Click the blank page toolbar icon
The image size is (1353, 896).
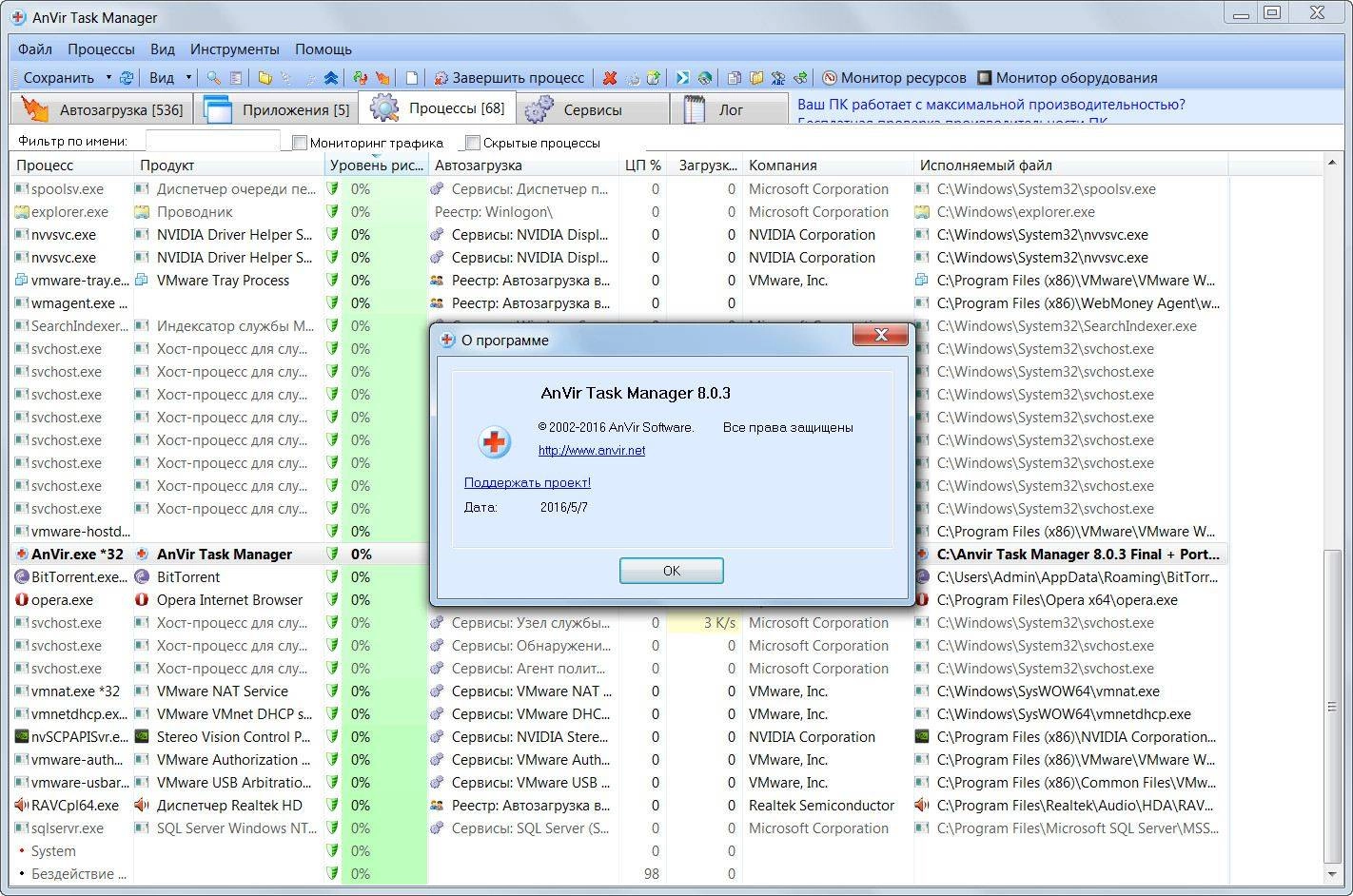click(412, 78)
